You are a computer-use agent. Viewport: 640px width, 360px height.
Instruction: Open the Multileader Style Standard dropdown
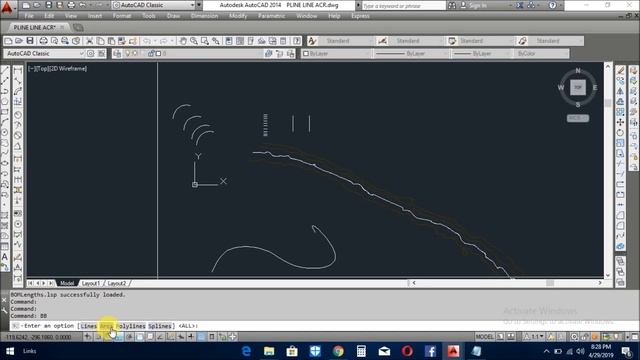coord(557,41)
